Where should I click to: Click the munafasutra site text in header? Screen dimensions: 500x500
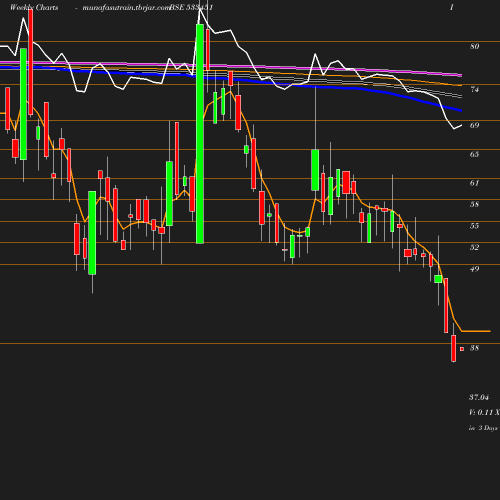(126, 8)
